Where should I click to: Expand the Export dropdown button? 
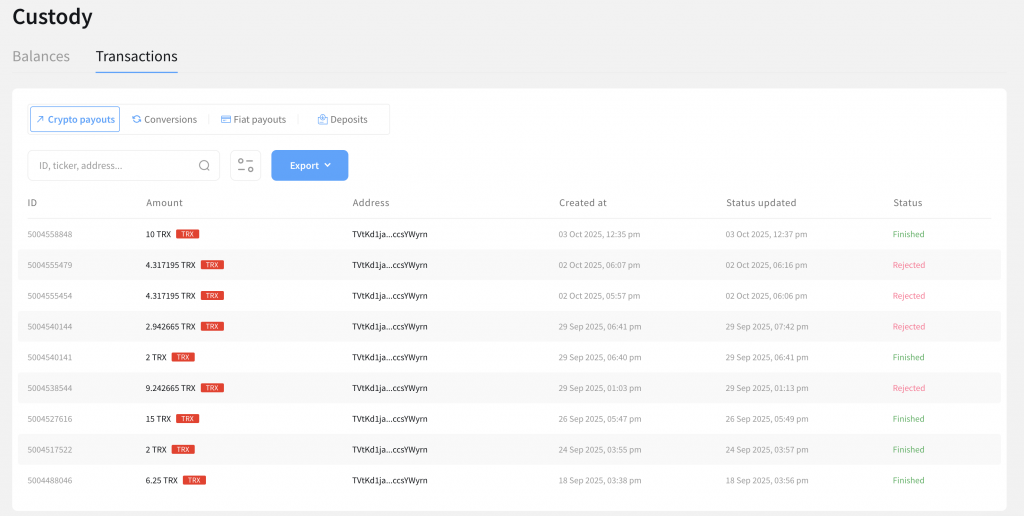[x=310, y=166]
